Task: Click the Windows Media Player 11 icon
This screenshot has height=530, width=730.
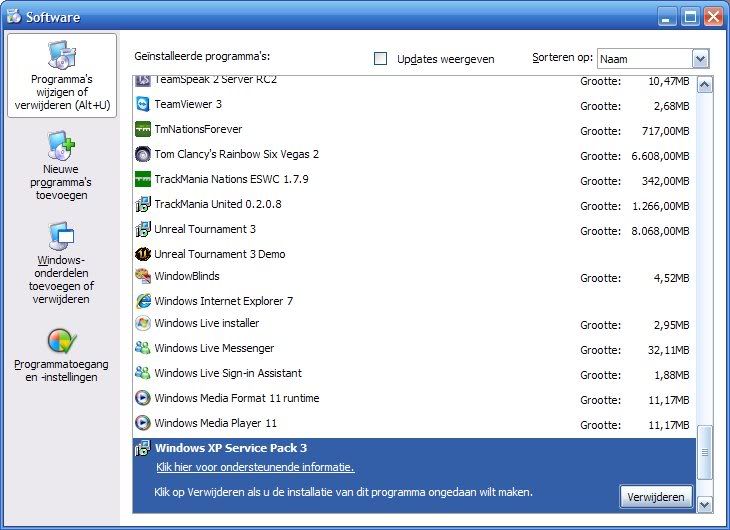Action: click(143, 423)
